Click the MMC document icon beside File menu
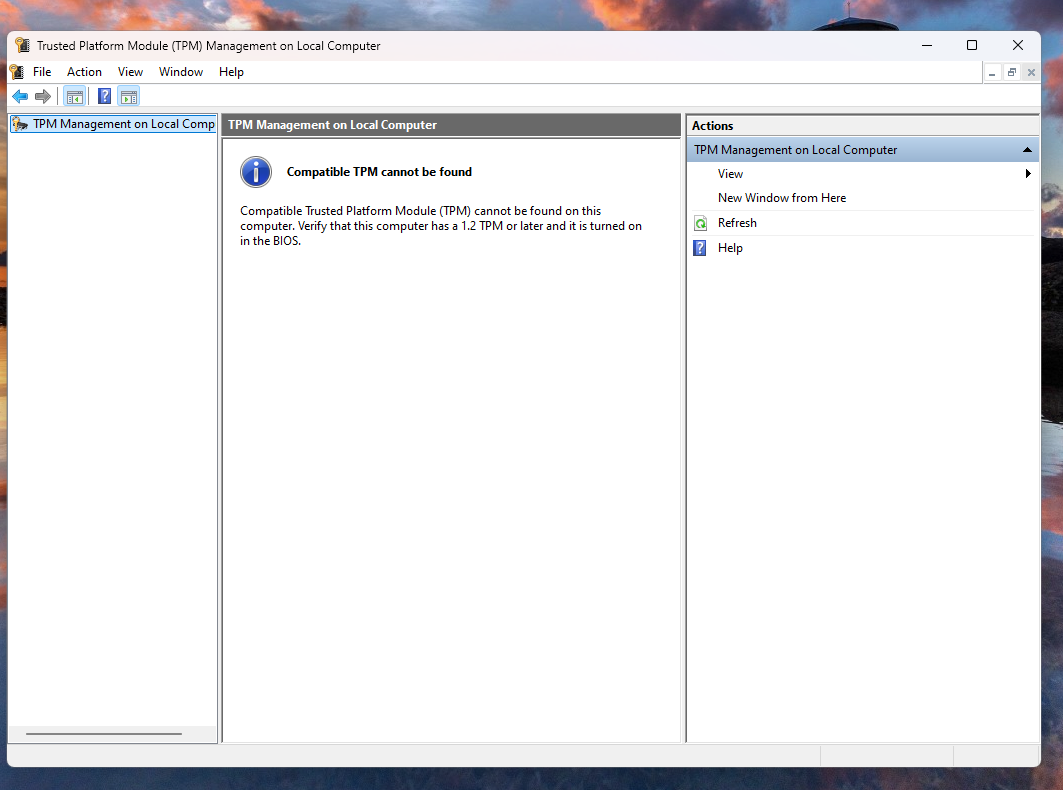 (x=17, y=72)
